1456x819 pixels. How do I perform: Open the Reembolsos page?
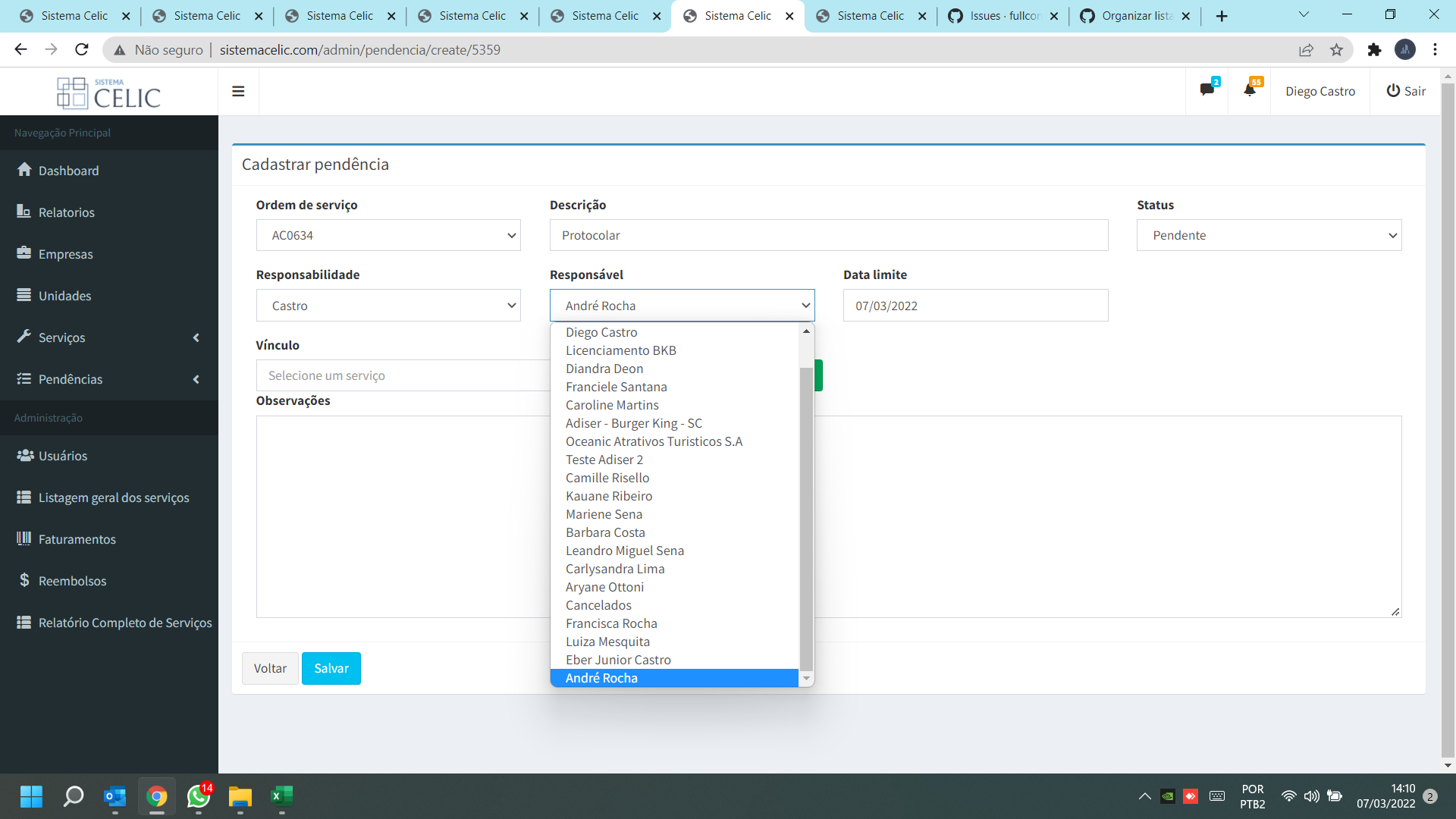(72, 580)
